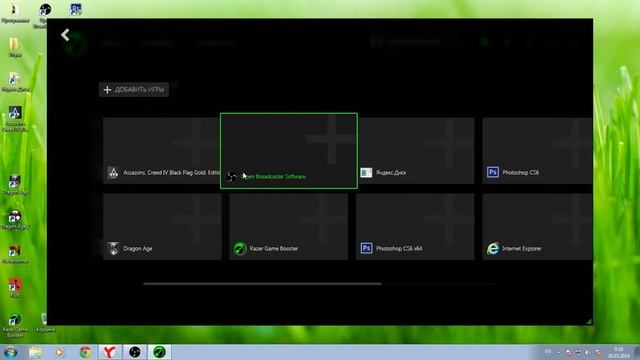Click Razer Game Booster taskbar icon
640x360 pixels.
pos(159,352)
